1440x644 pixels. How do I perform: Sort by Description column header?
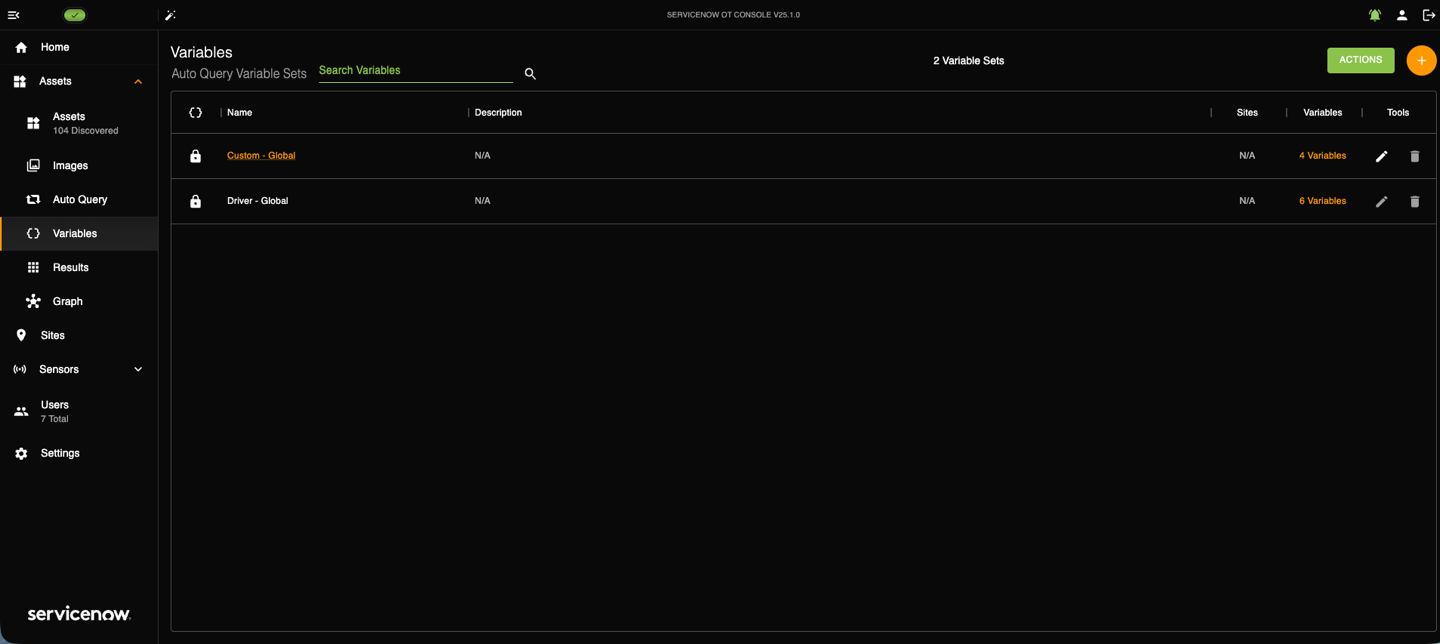pyautogui.click(x=498, y=113)
